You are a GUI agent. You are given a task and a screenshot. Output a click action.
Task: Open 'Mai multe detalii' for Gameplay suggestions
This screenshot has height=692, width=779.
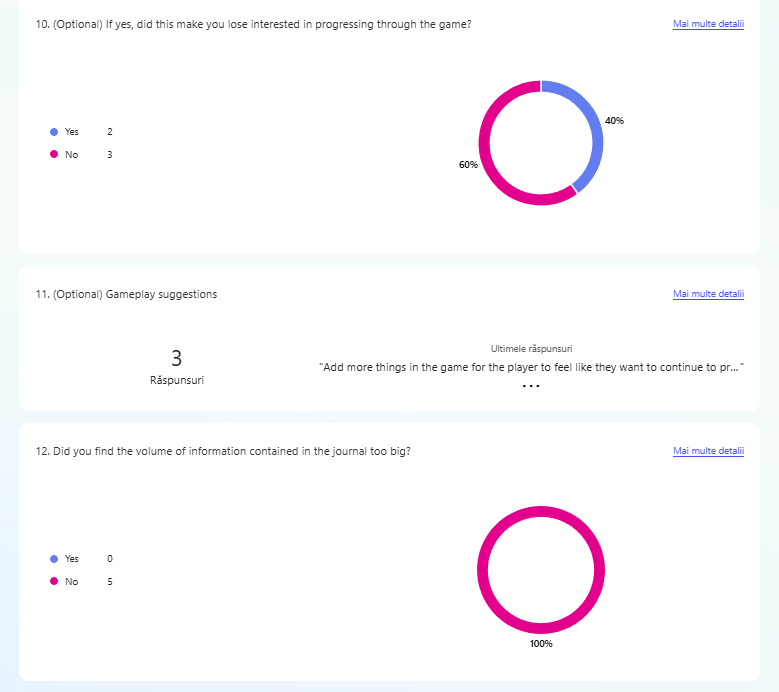[x=708, y=294]
